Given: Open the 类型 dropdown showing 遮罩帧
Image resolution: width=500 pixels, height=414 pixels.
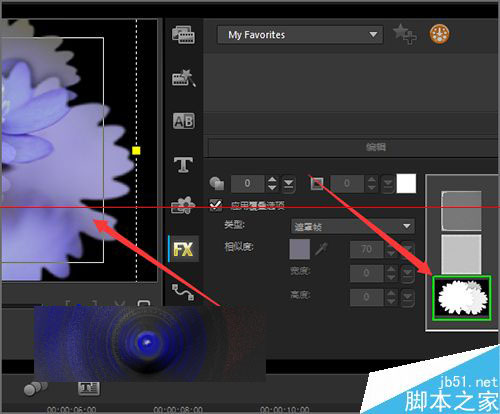Looking at the screenshot, I should 353,227.
